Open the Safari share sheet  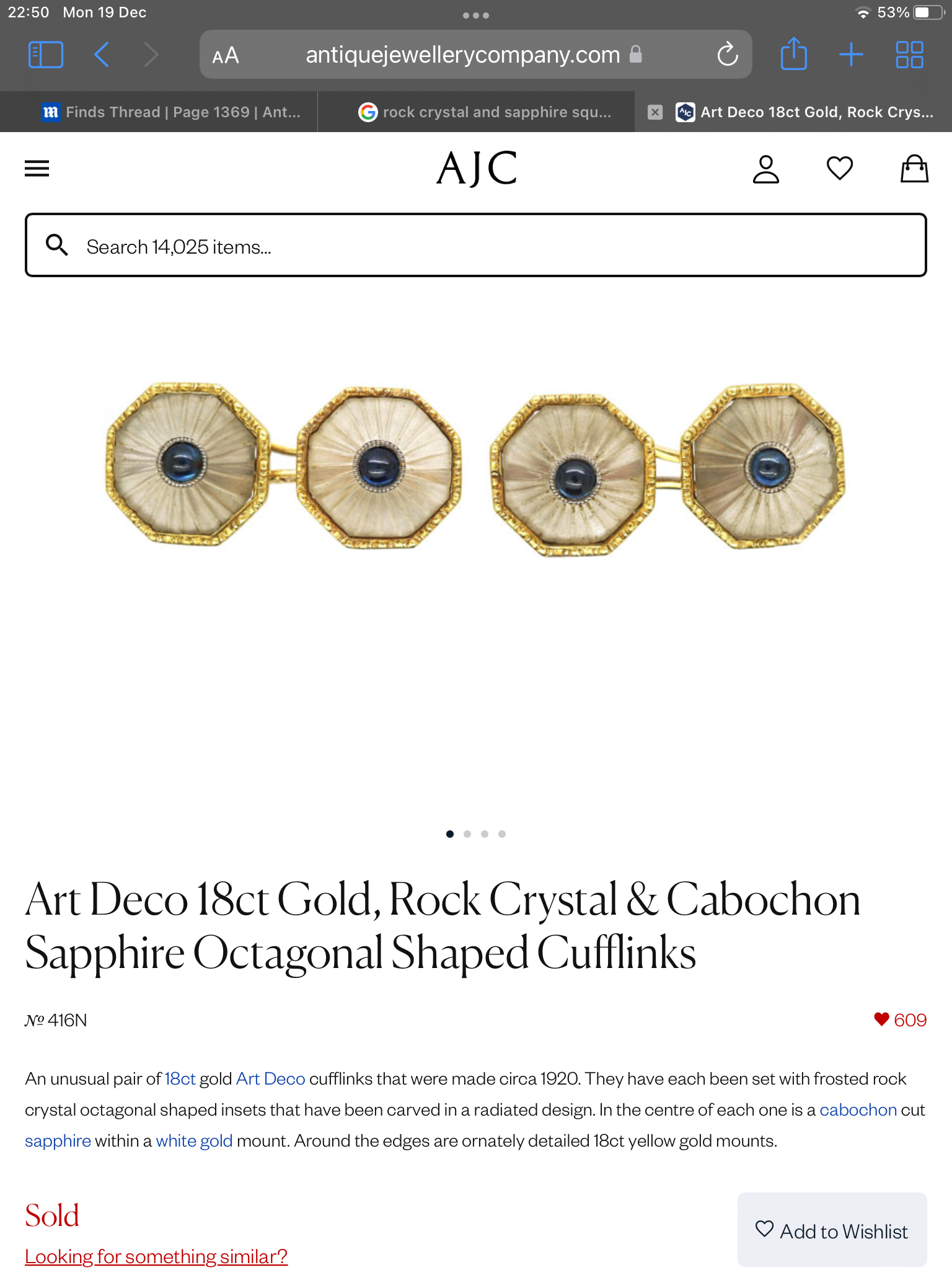(793, 55)
